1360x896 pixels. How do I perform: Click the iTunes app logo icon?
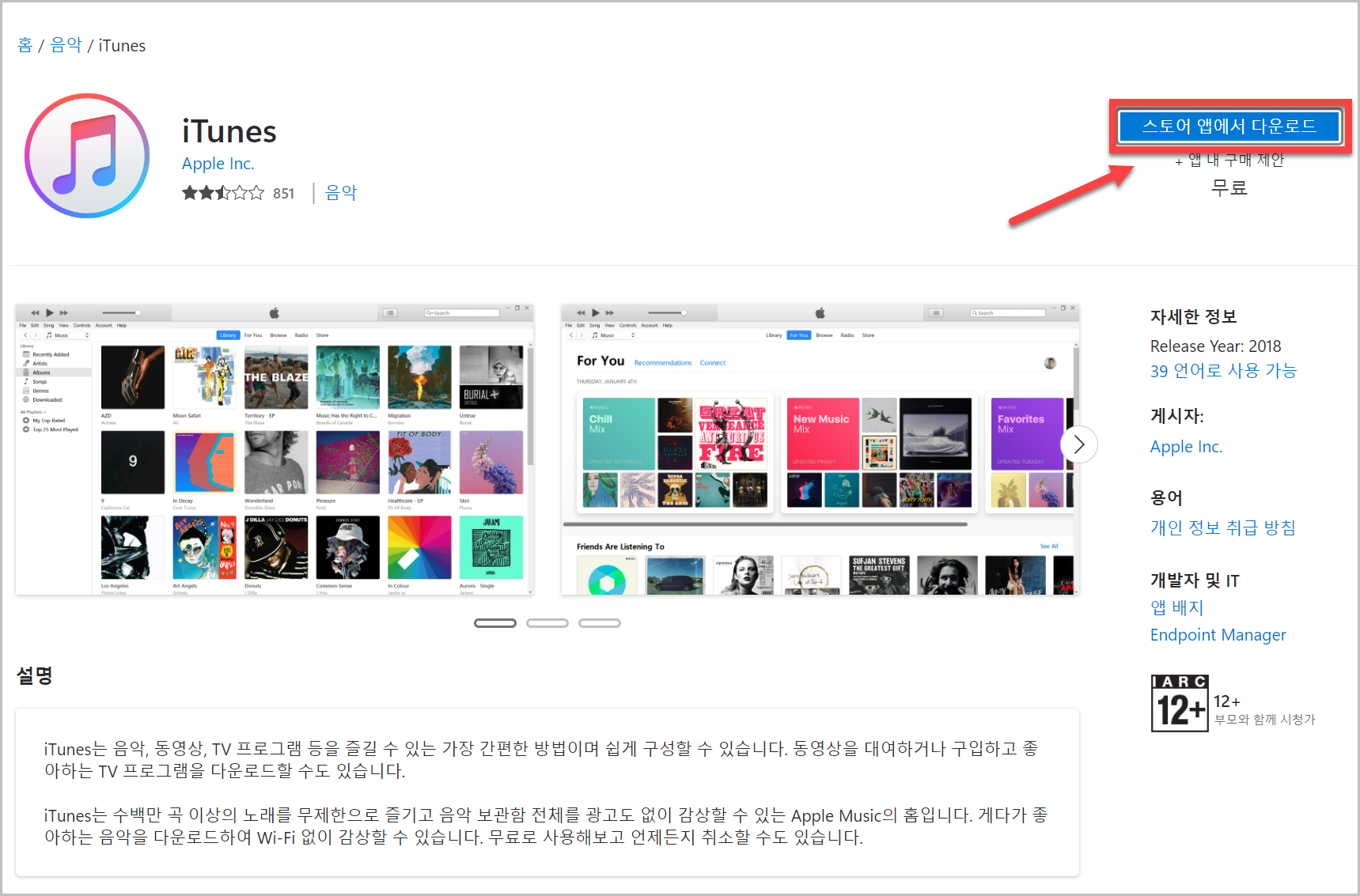[x=87, y=156]
